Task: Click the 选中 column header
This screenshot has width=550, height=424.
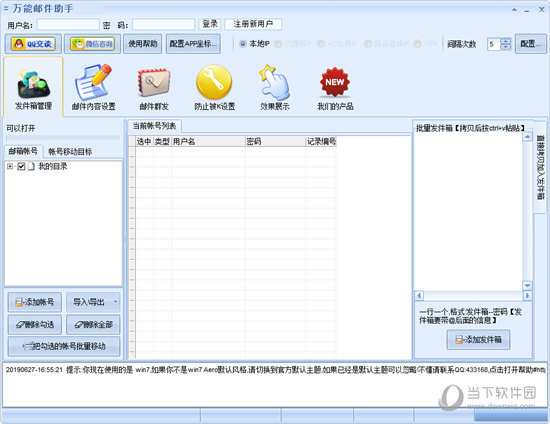Action: (144, 141)
